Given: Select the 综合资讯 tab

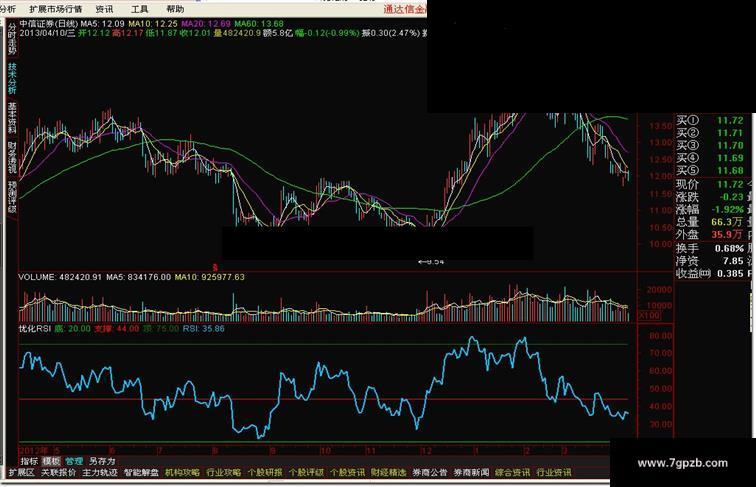Looking at the screenshot, I should (x=513, y=473).
